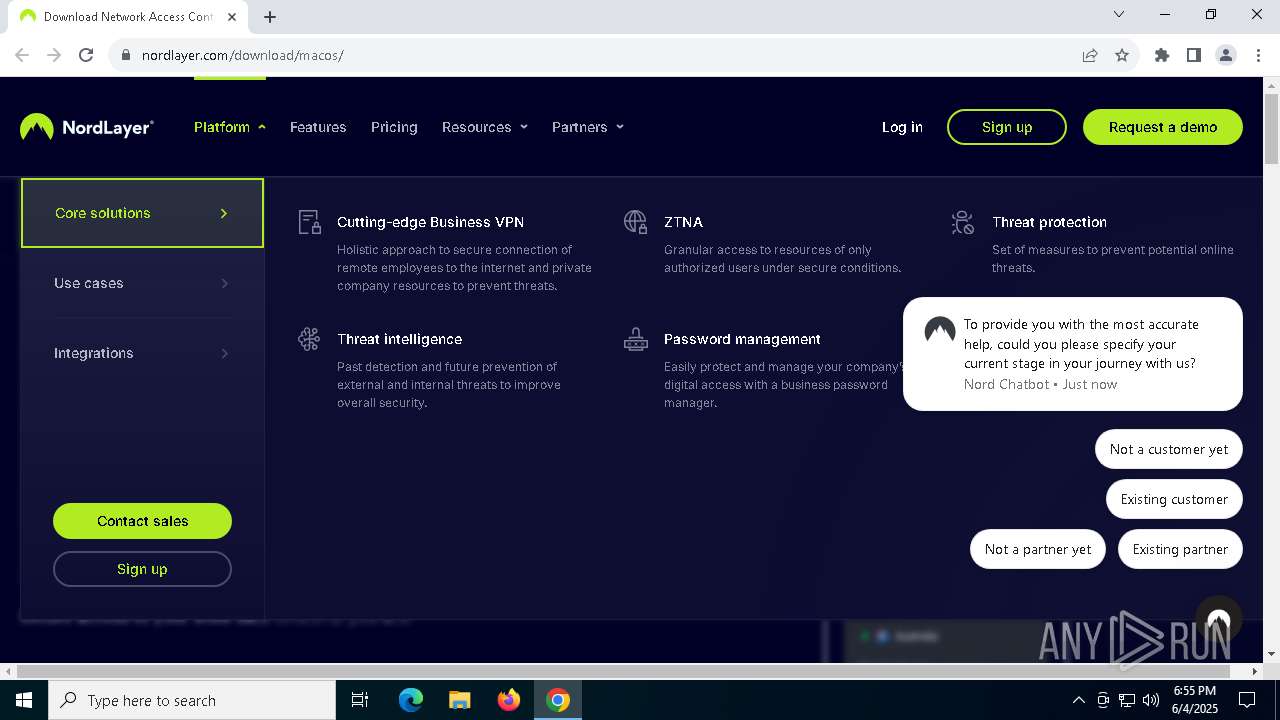Image resolution: width=1280 pixels, height=720 pixels.
Task: Select the Core solutions category
Action: [x=142, y=213]
